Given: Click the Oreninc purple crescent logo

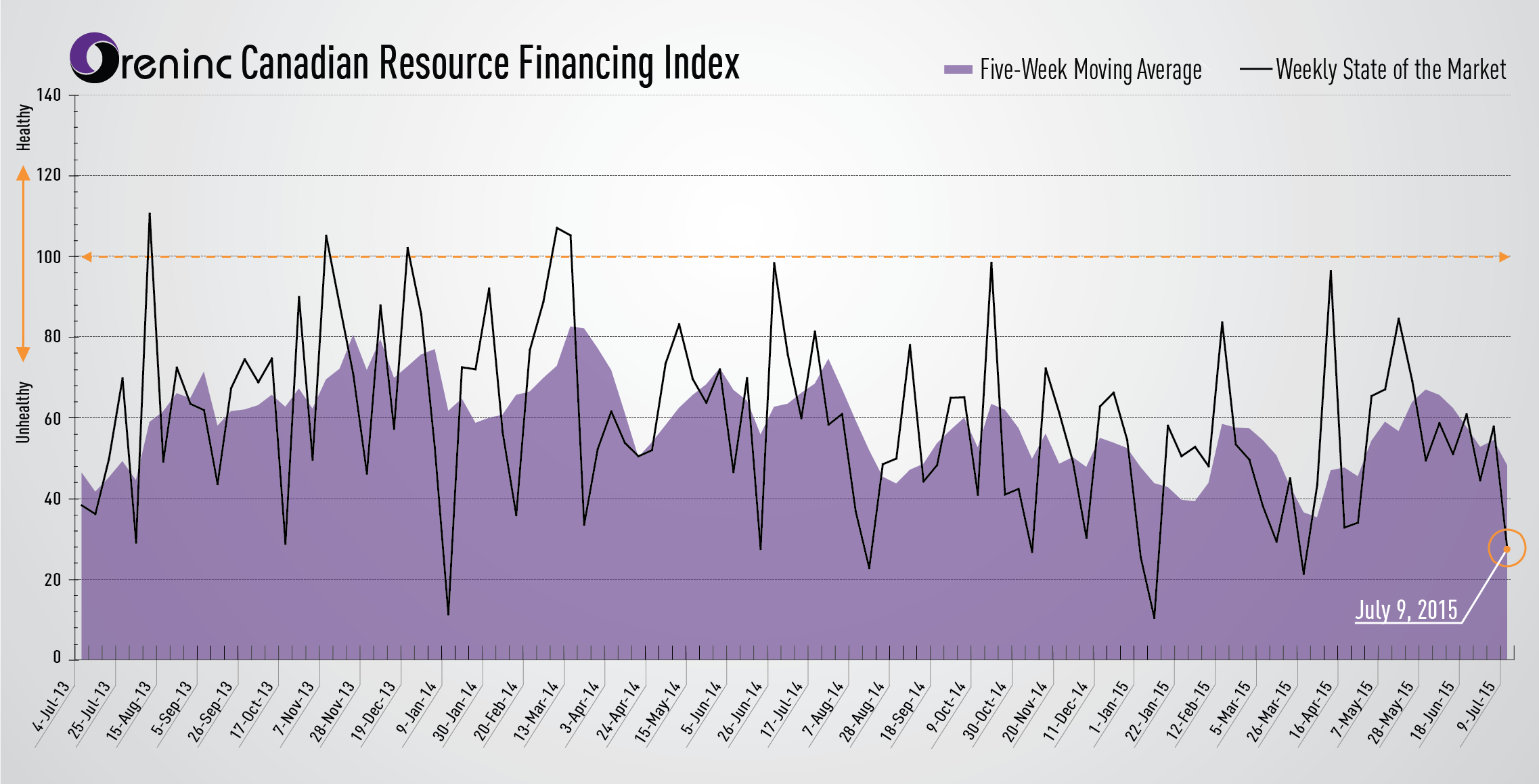Looking at the screenshot, I should tap(95, 57).
